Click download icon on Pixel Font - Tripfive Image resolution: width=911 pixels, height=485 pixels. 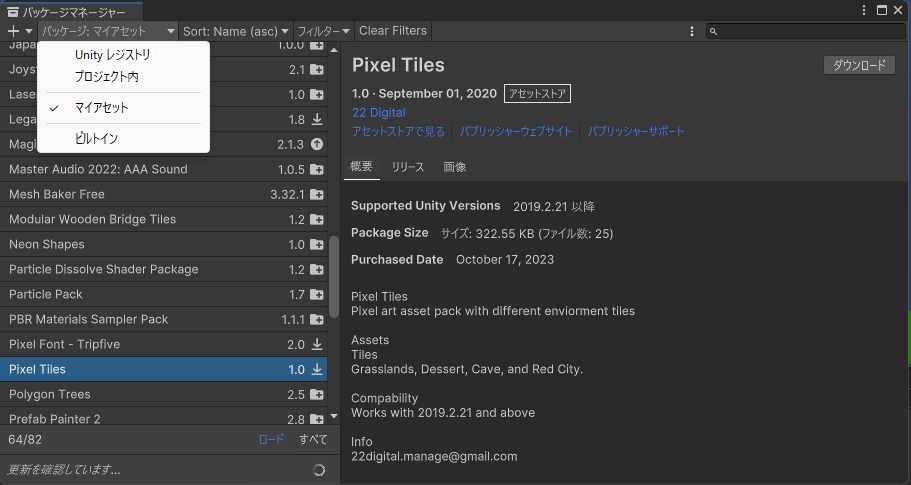click(x=317, y=344)
